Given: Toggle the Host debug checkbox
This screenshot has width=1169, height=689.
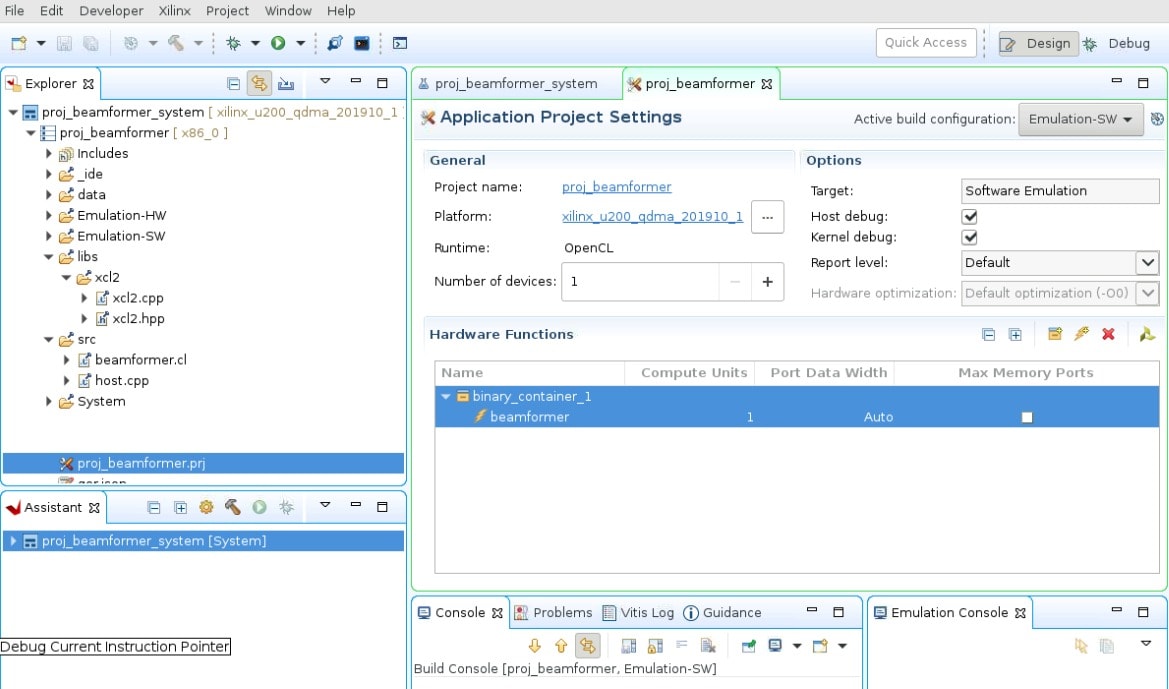Looking at the screenshot, I should point(969,217).
